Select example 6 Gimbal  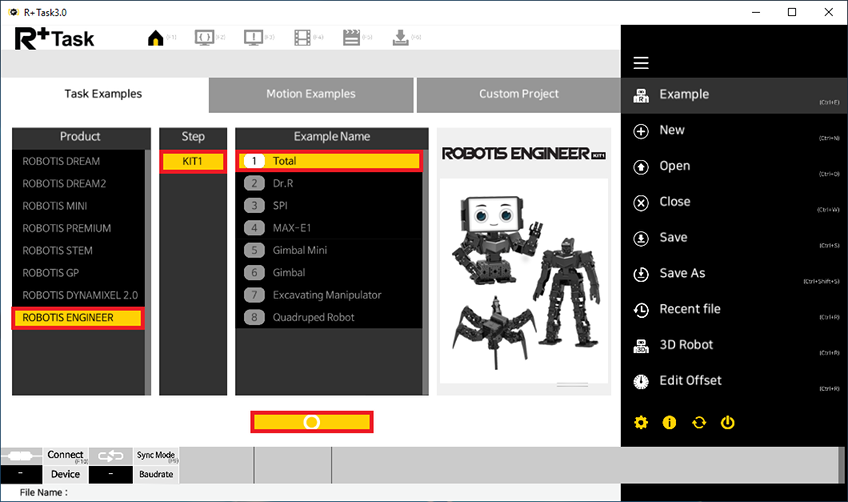click(329, 273)
